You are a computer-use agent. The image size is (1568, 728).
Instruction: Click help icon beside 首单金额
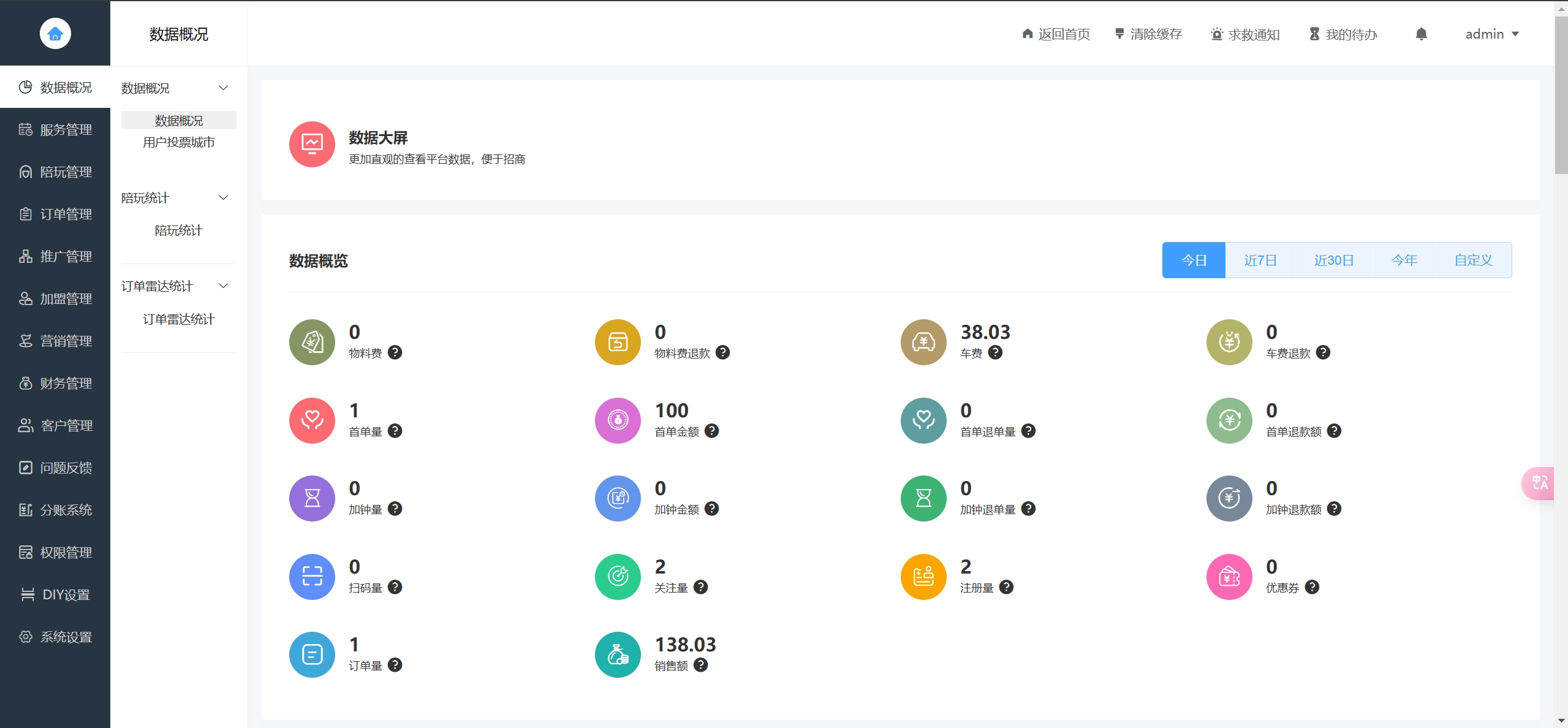pos(711,431)
